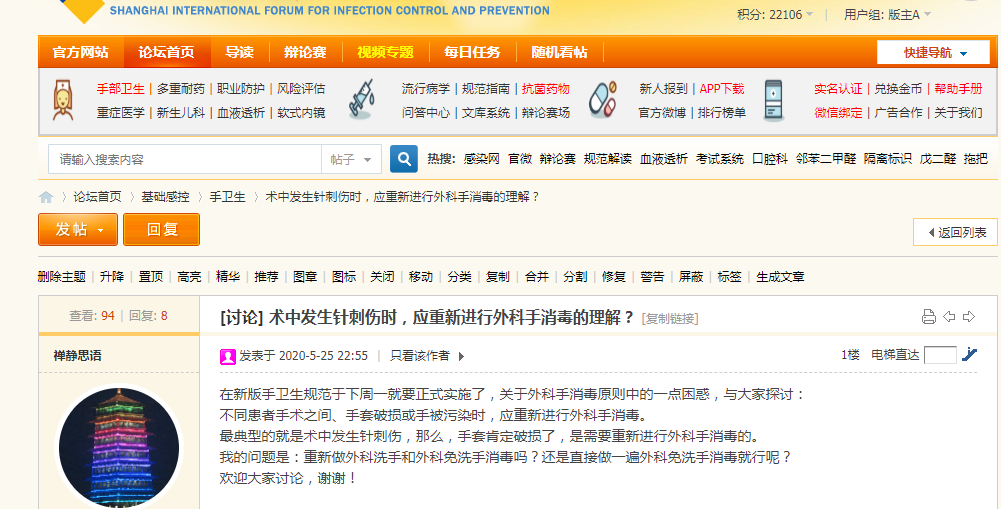1001x509 pixels.
Task: Click 手部卫生 category link
Action: coord(121,89)
